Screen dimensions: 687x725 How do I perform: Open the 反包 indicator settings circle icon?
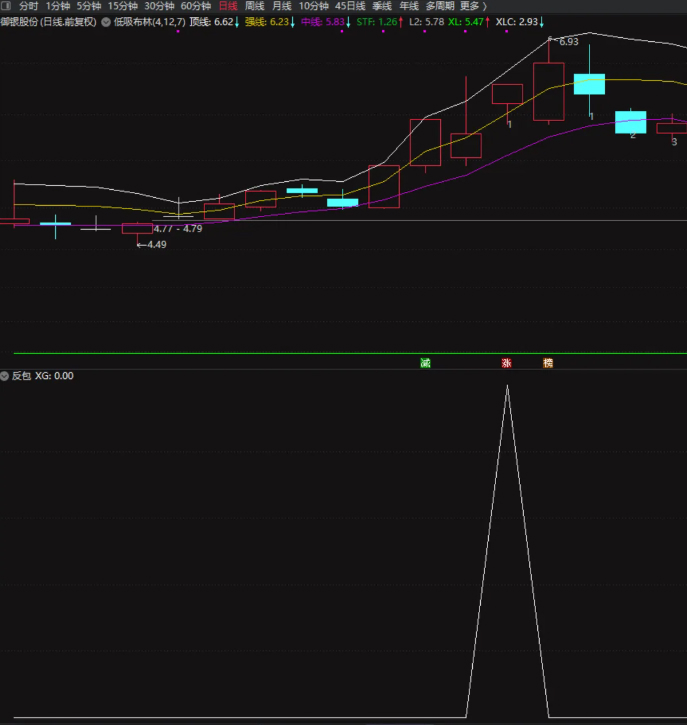coord(5,376)
